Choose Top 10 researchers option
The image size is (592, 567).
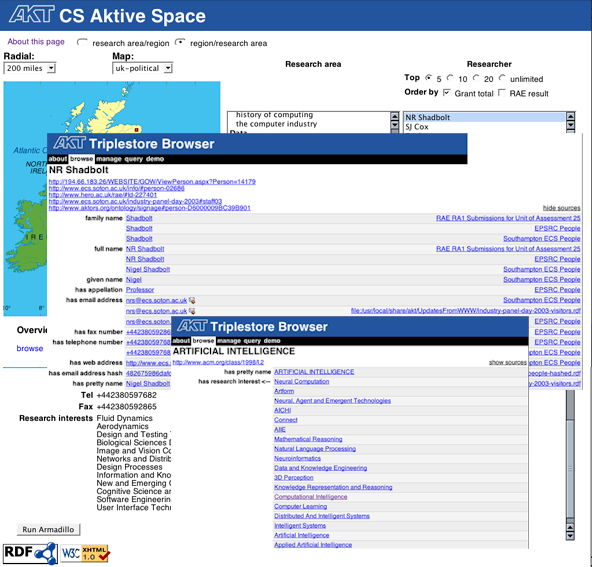tap(450, 78)
